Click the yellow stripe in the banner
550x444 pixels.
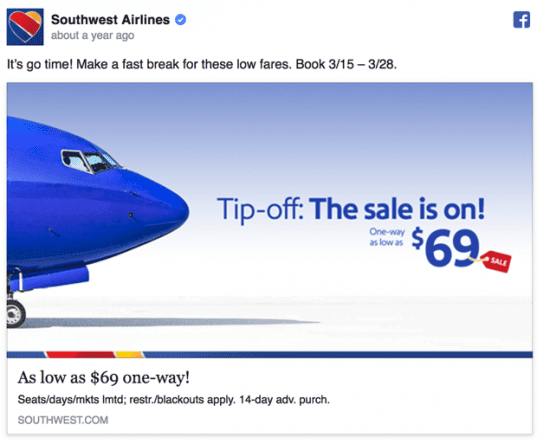pyautogui.click(x=130, y=355)
